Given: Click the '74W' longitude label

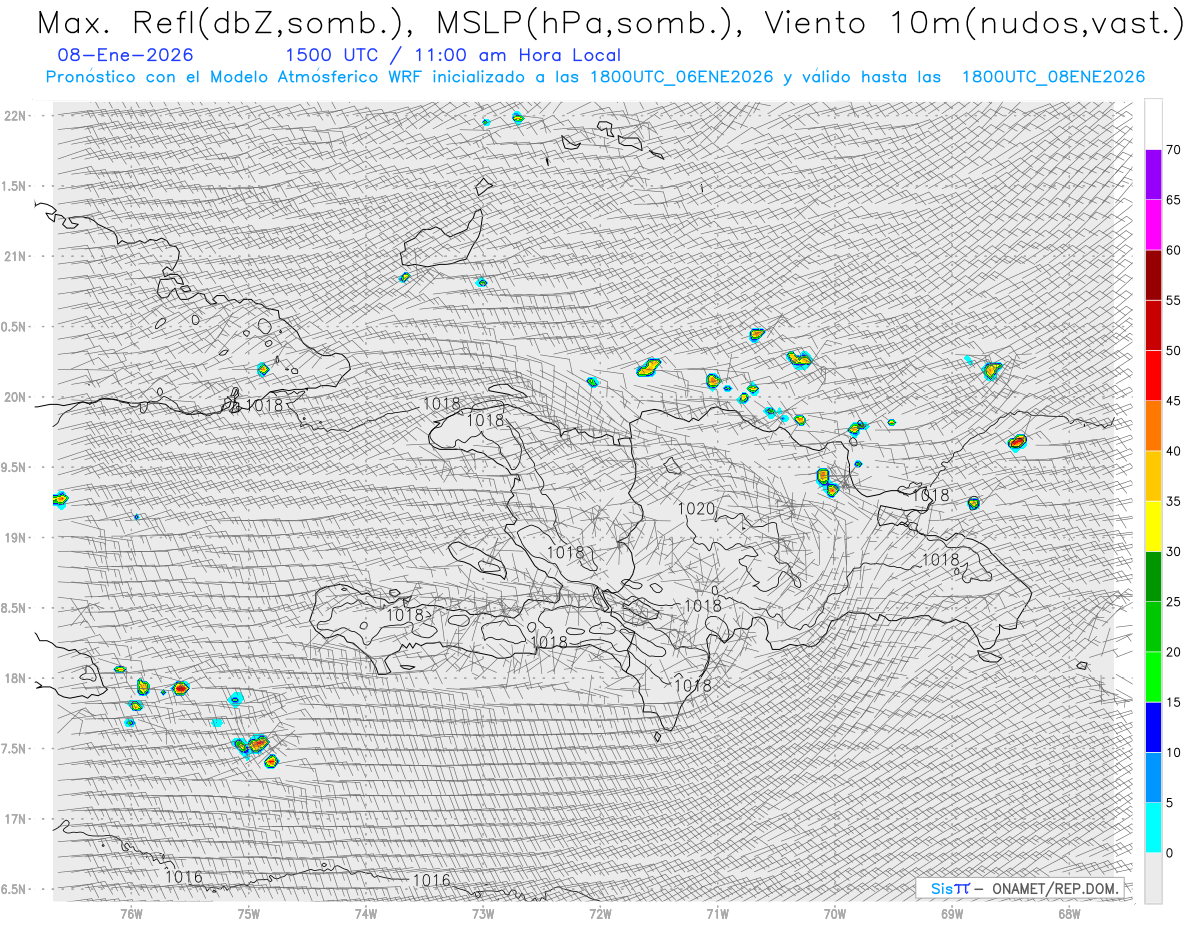Looking at the screenshot, I should tap(365, 912).
